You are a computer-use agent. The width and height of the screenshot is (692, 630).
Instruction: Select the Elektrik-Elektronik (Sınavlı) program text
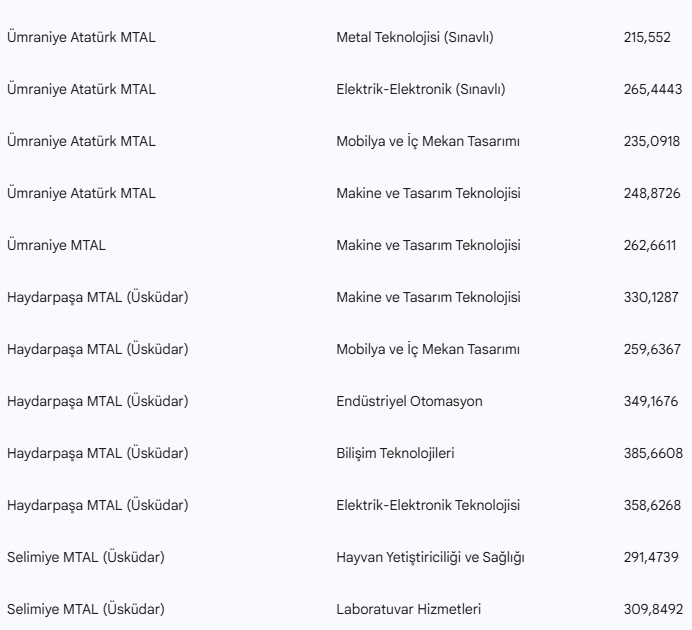pos(421,90)
